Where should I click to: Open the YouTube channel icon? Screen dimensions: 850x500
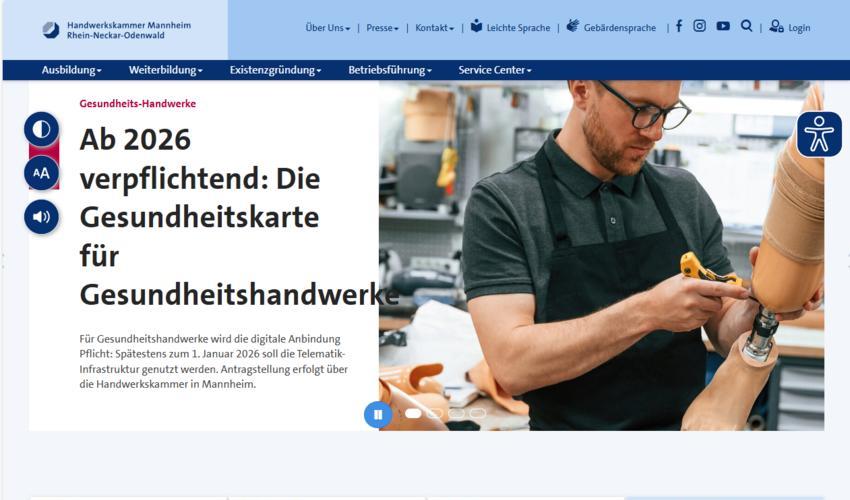723,26
